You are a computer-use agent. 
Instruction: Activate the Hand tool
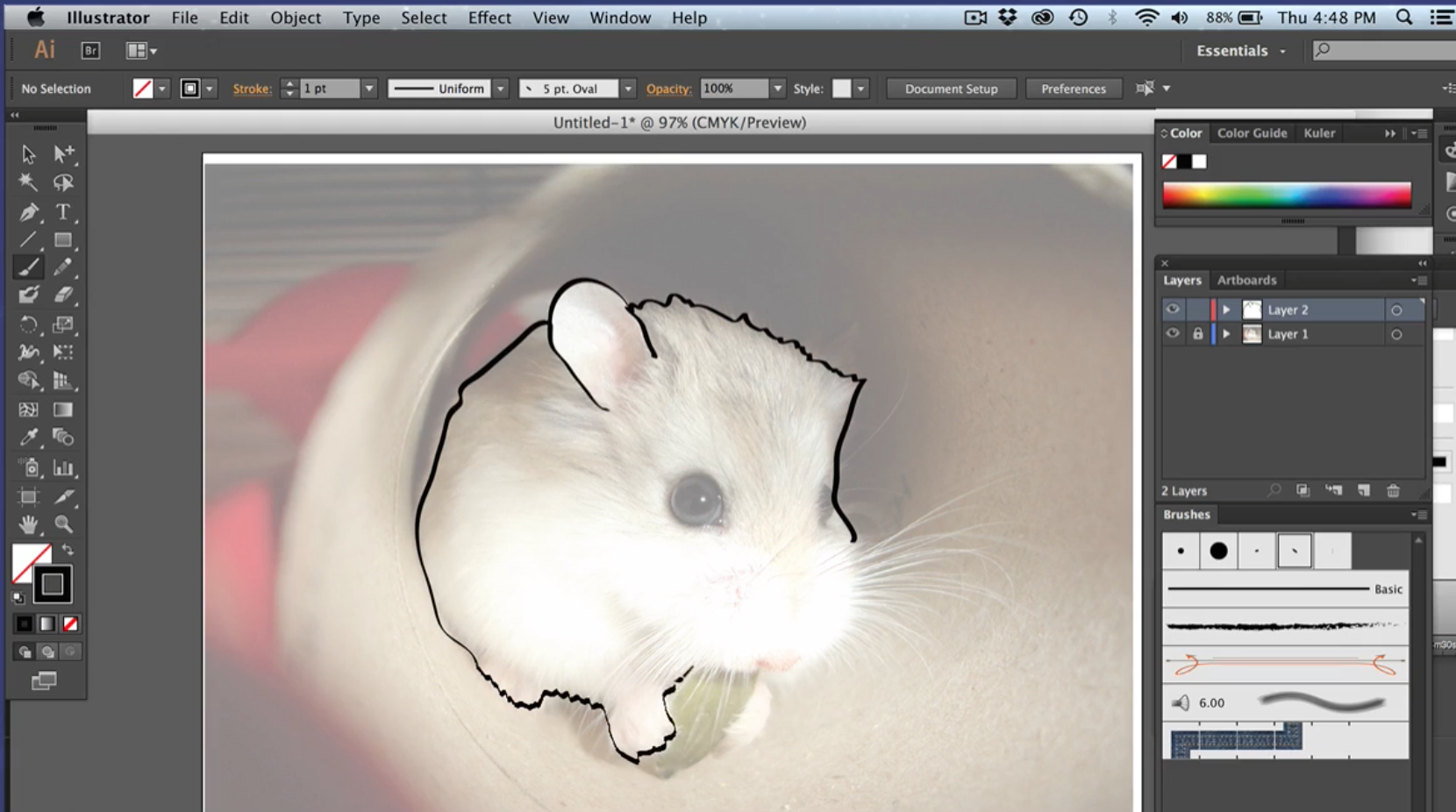(28, 524)
